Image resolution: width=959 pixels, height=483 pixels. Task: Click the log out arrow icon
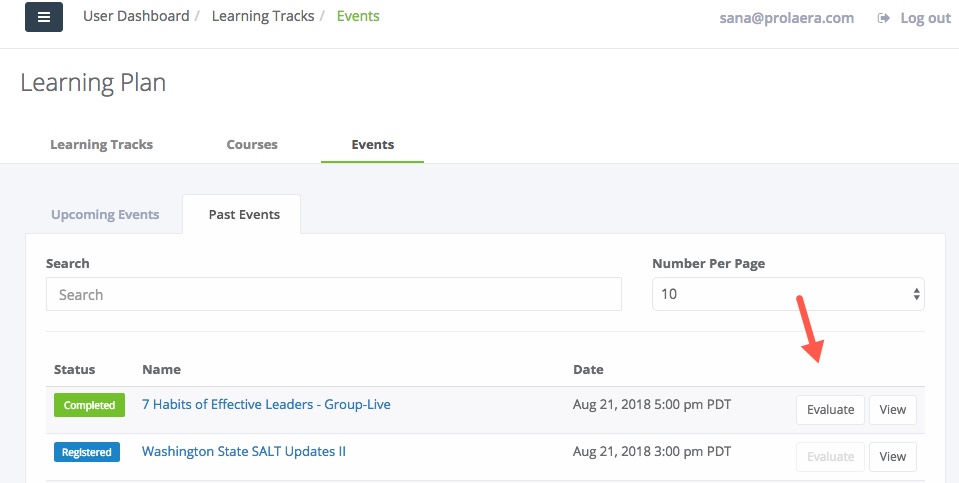pos(883,18)
